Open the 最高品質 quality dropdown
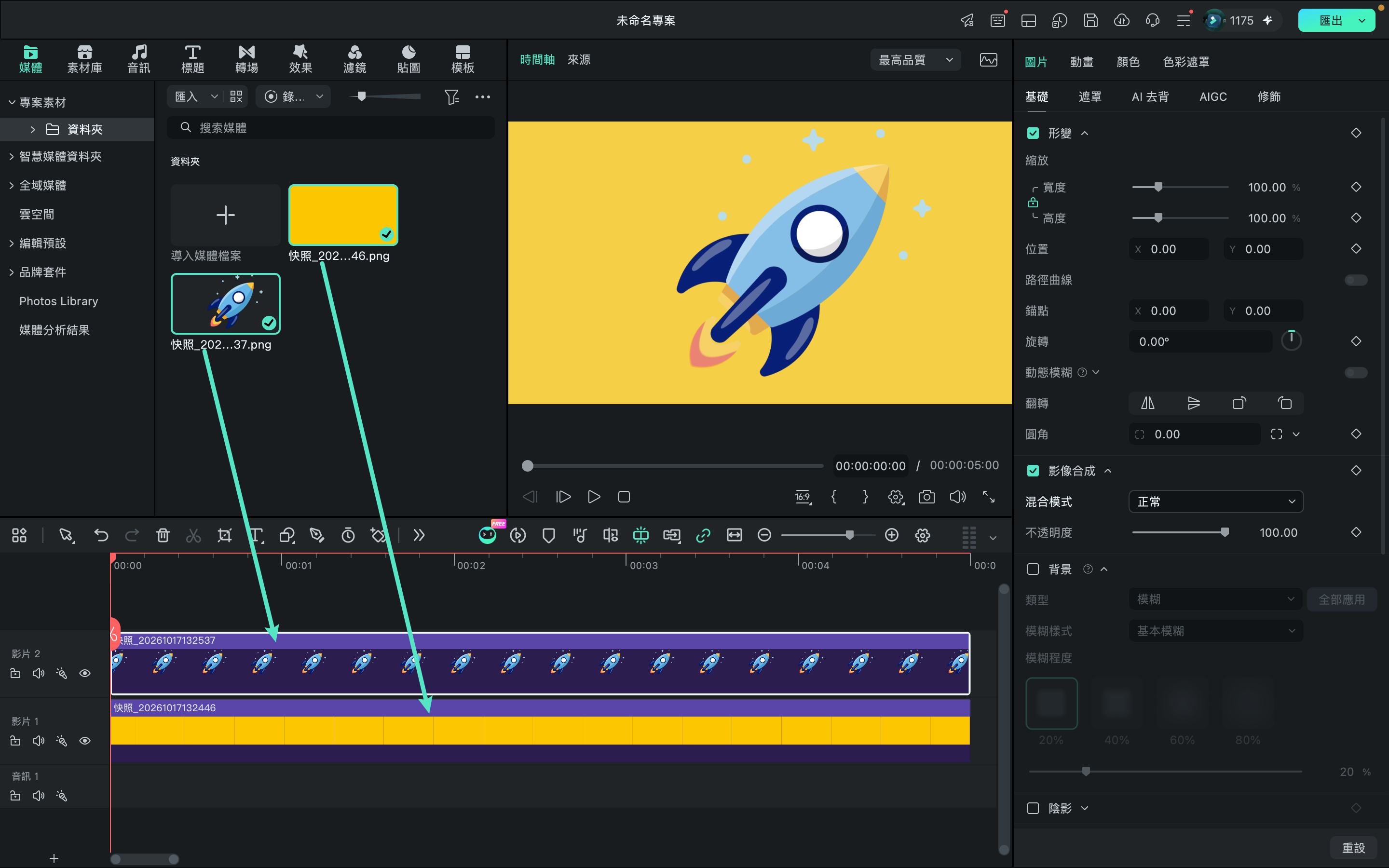The height and width of the screenshot is (868, 1389). click(x=915, y=60)
